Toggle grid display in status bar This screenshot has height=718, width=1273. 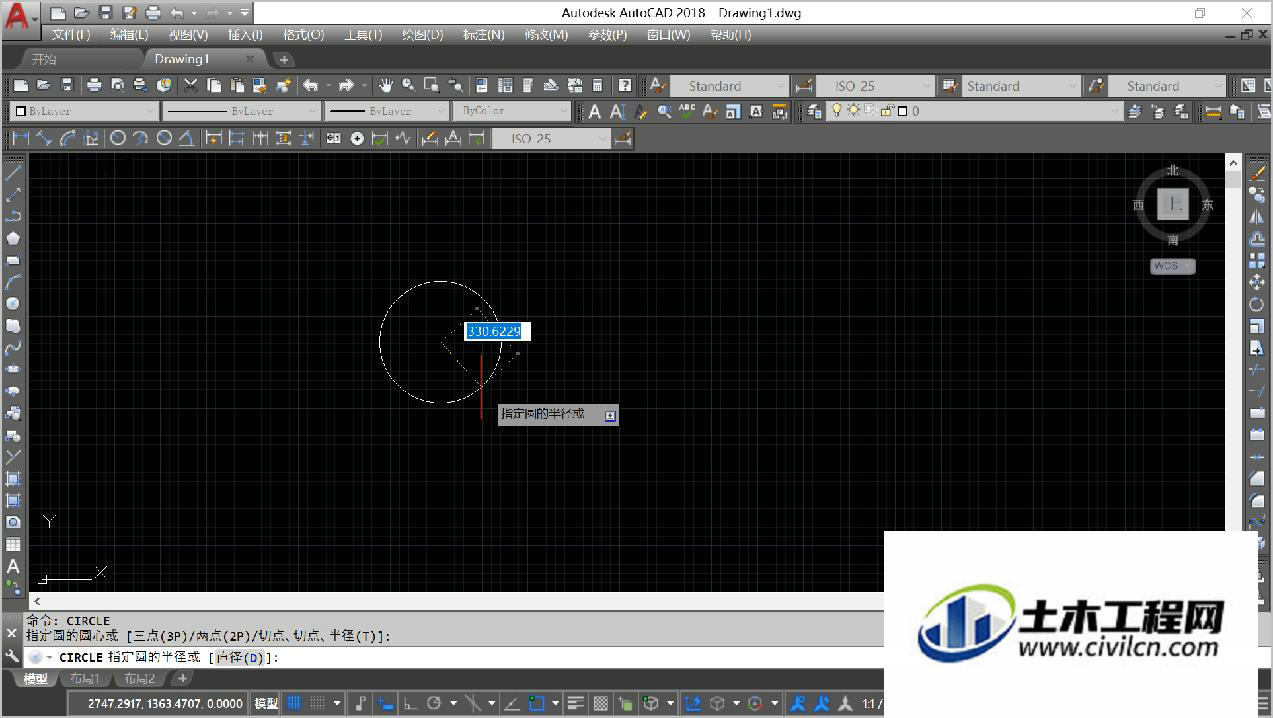(295, 703)
